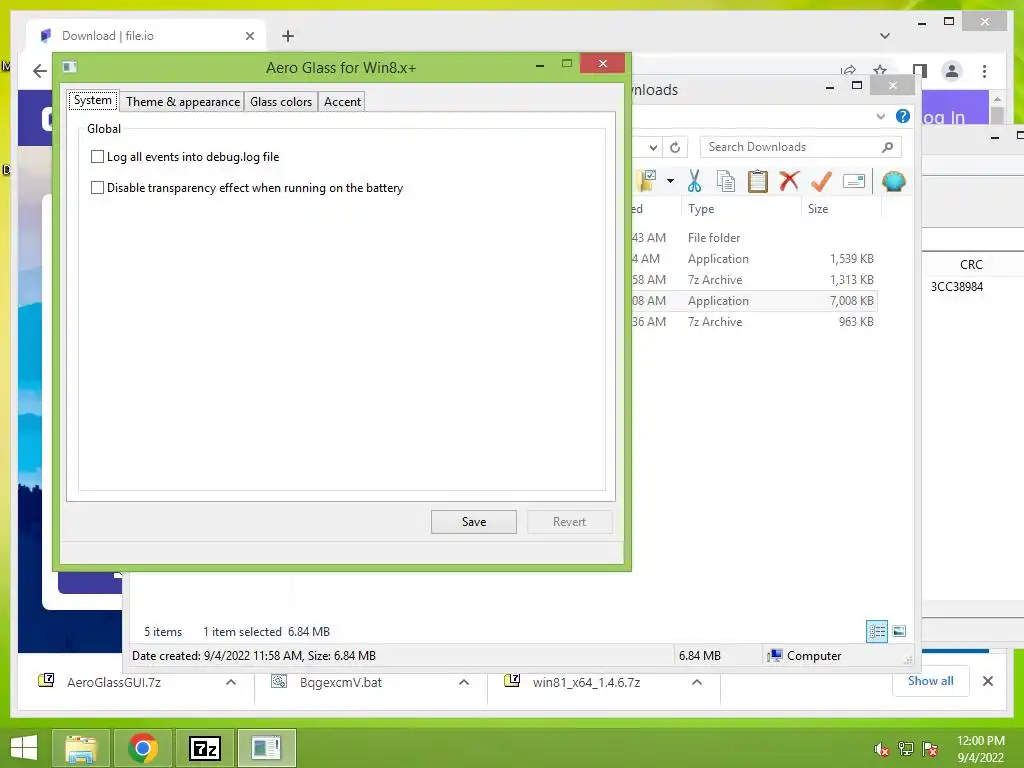Select the 1,313 KB 7z Archive row
The height and width of the screenshot is (768, 1024).
(754, 280)
